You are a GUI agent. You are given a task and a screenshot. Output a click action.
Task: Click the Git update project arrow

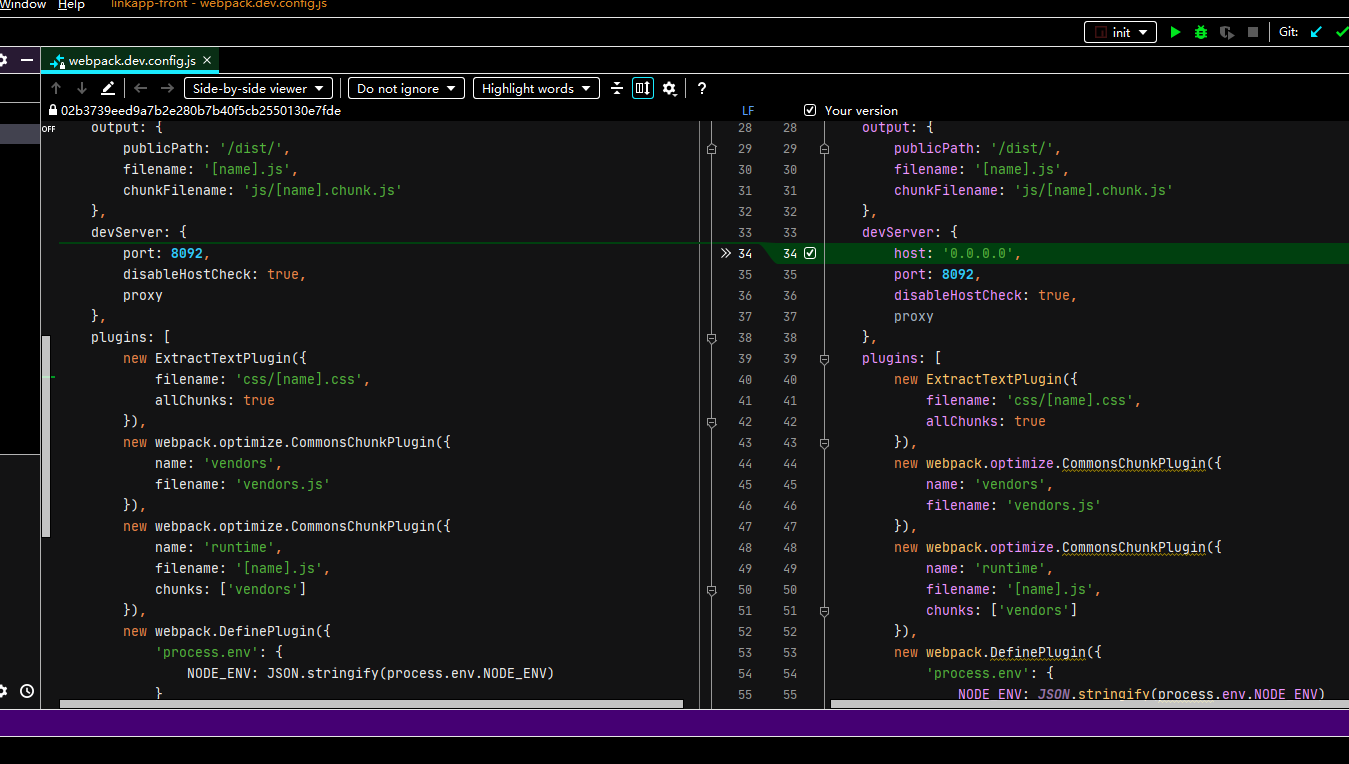tap(1316, 32)
